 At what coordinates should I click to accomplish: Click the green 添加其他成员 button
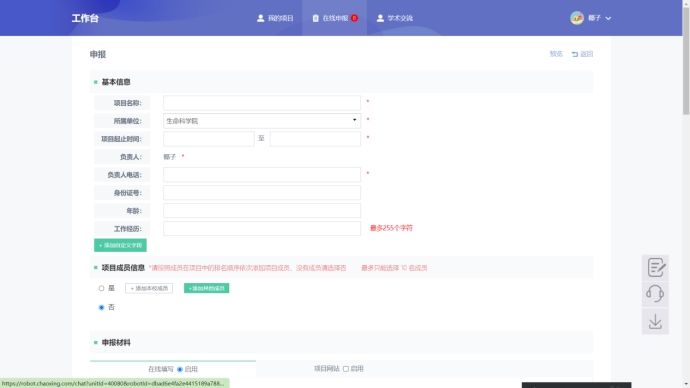click(x=206, y=289)
